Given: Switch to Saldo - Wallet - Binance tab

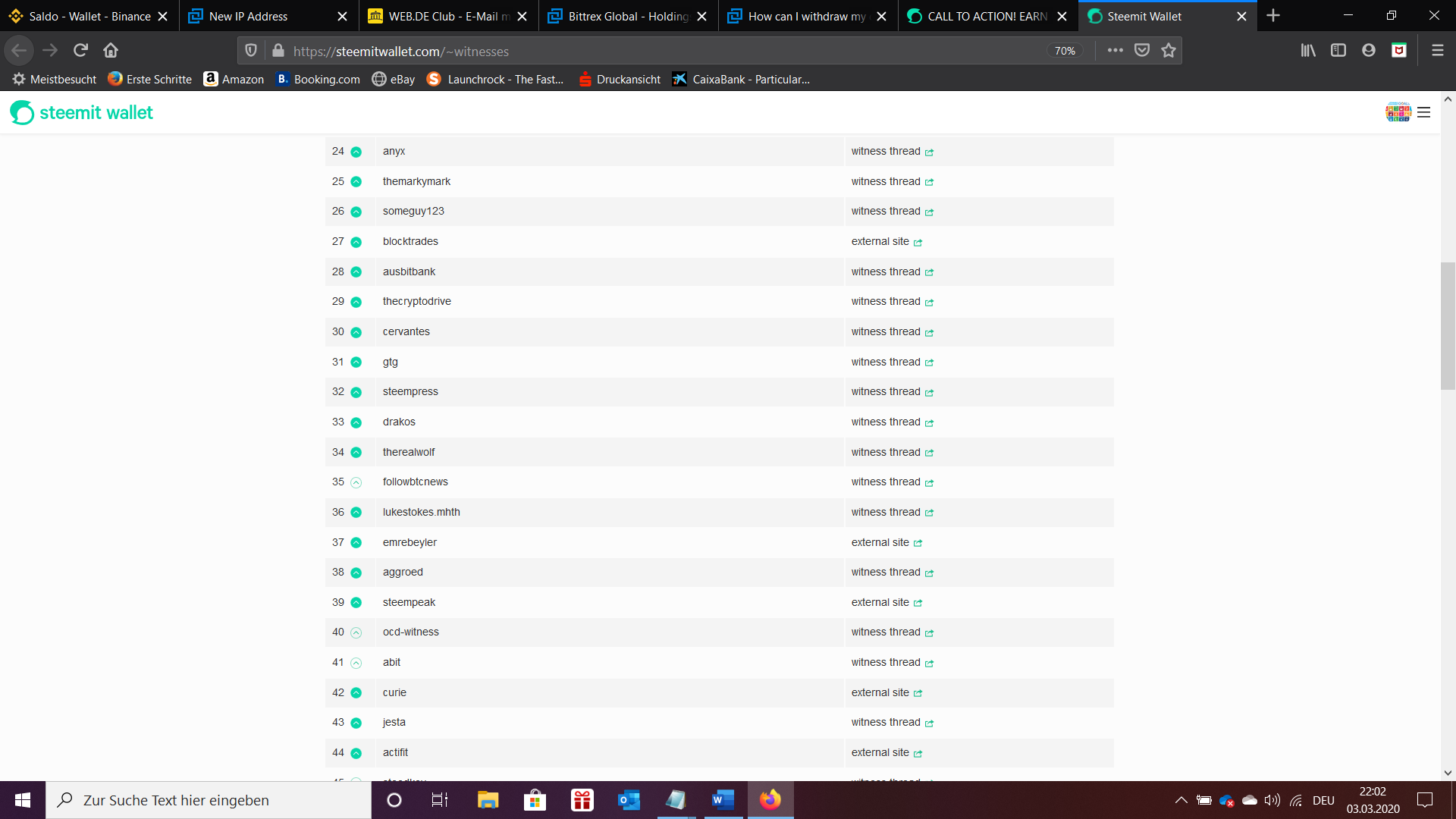Looking at the screenshot, I should (89, 16).
